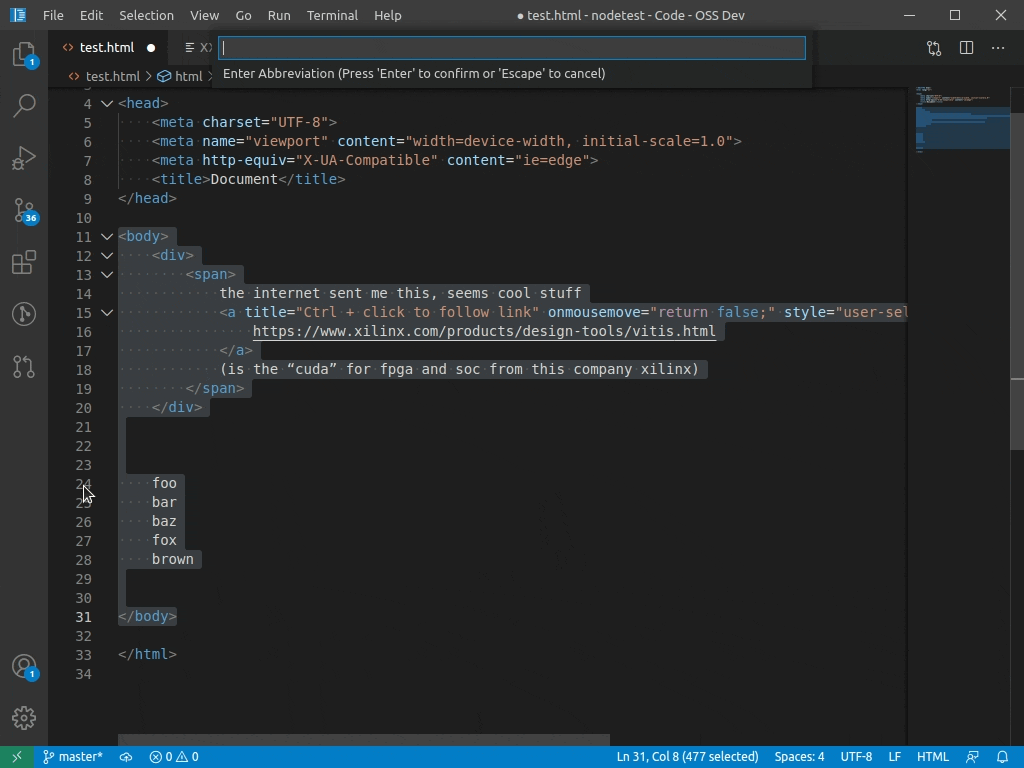
Task: Switch to the test.html editor tab
Action: [x=106, y=48]
